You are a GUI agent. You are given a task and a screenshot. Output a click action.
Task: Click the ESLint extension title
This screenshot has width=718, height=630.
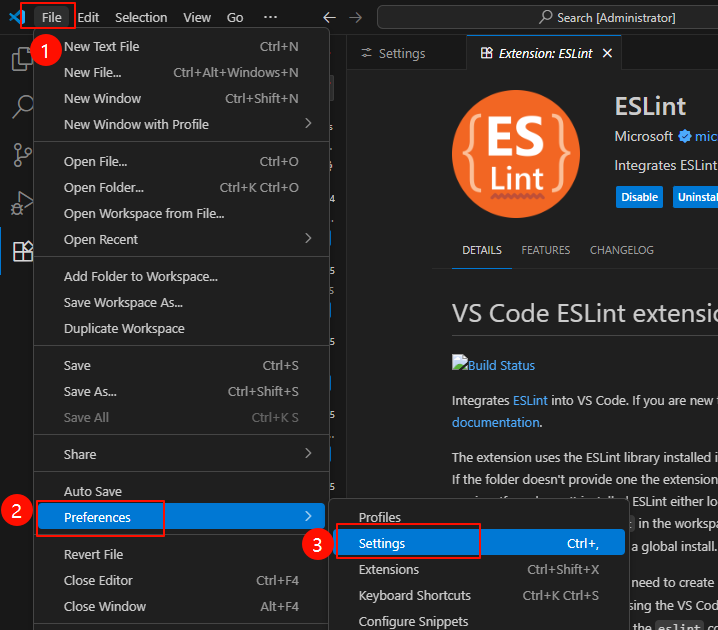[650, 106]
